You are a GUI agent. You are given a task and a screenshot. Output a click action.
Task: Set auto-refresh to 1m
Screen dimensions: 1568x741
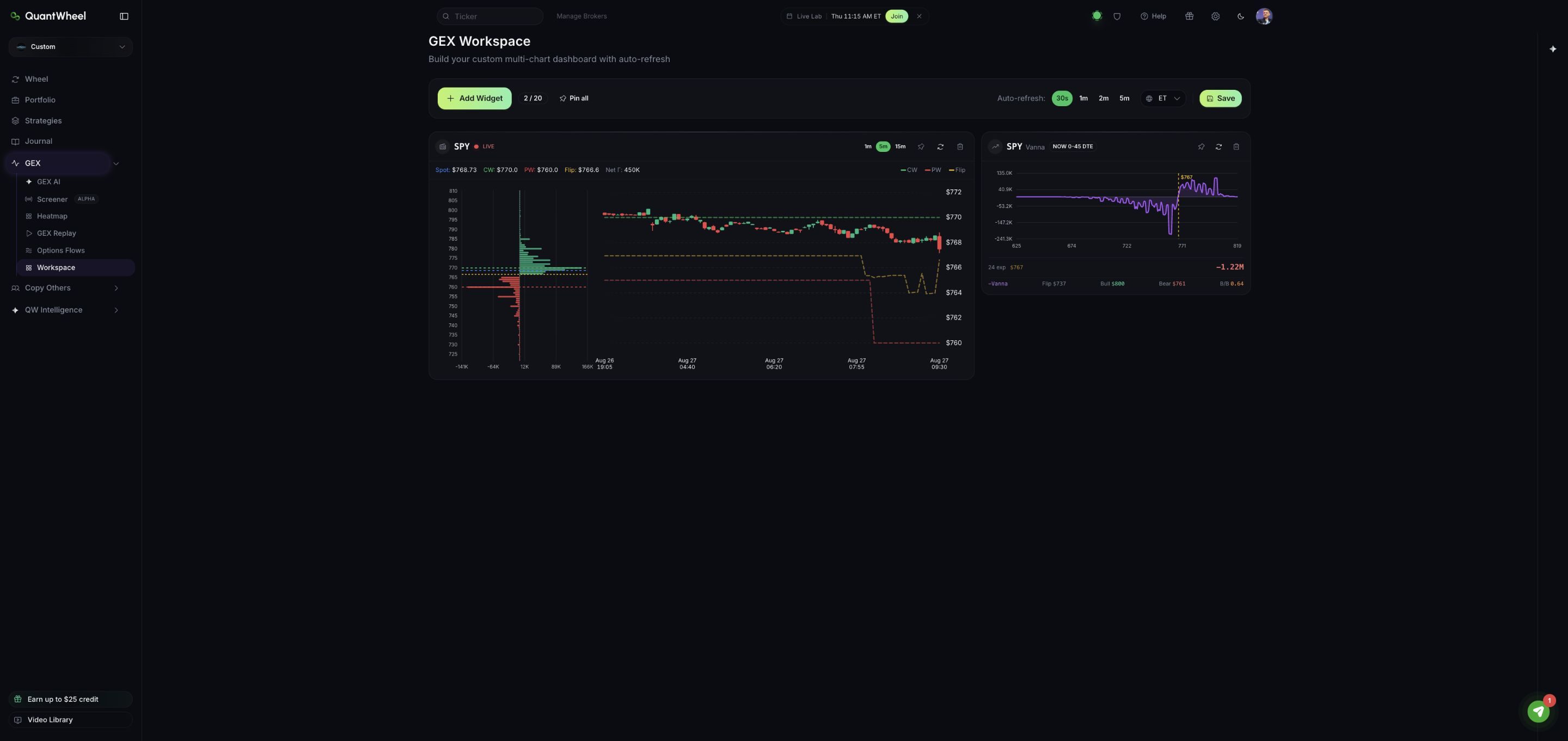click(1083, 98)
